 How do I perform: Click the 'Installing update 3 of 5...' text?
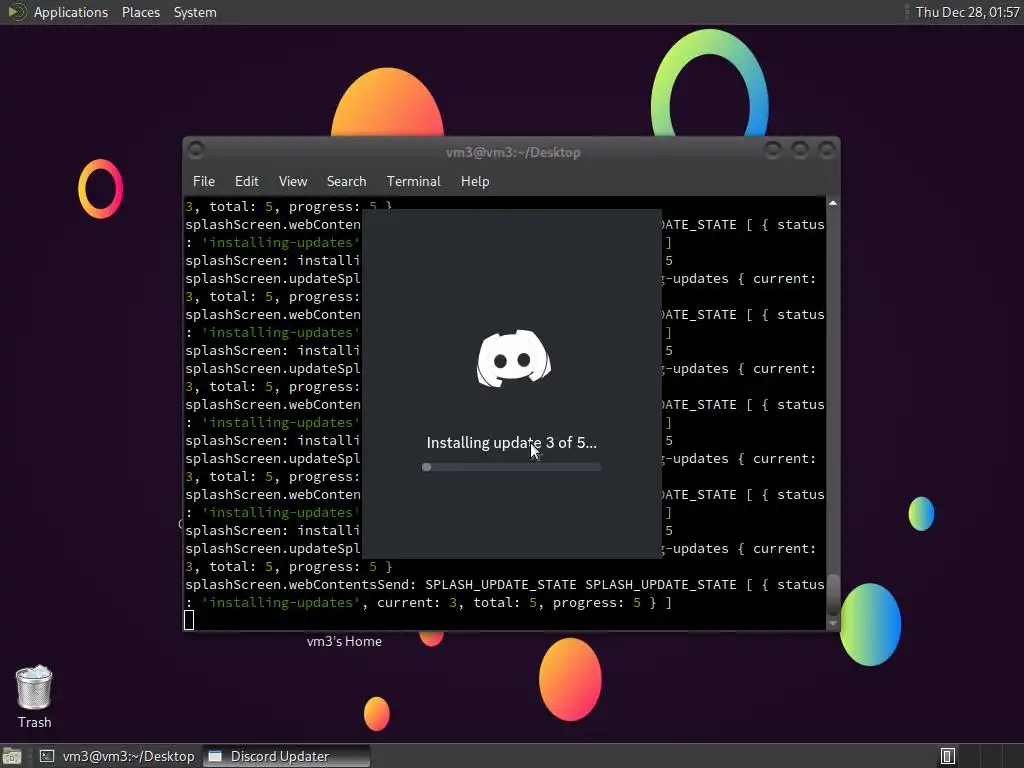pyautogui.click(x=511, y=443)
